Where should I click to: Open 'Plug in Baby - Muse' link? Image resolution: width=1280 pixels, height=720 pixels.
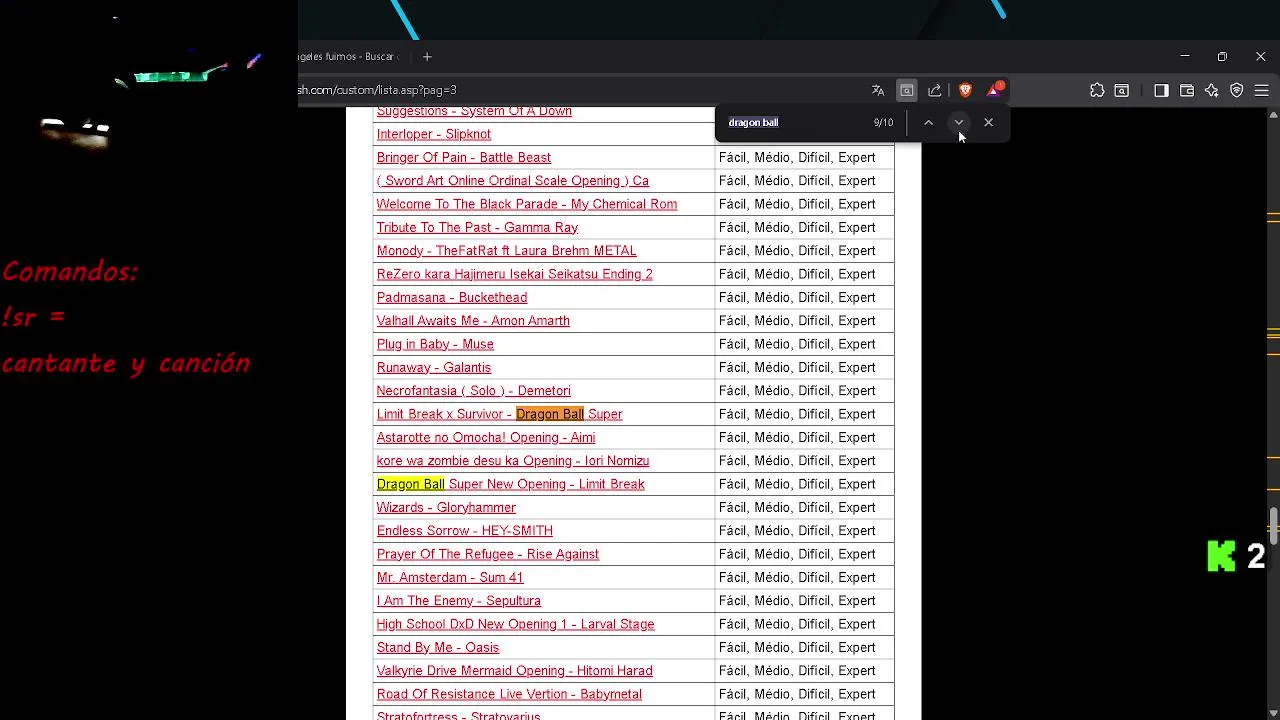coord(435,344)
